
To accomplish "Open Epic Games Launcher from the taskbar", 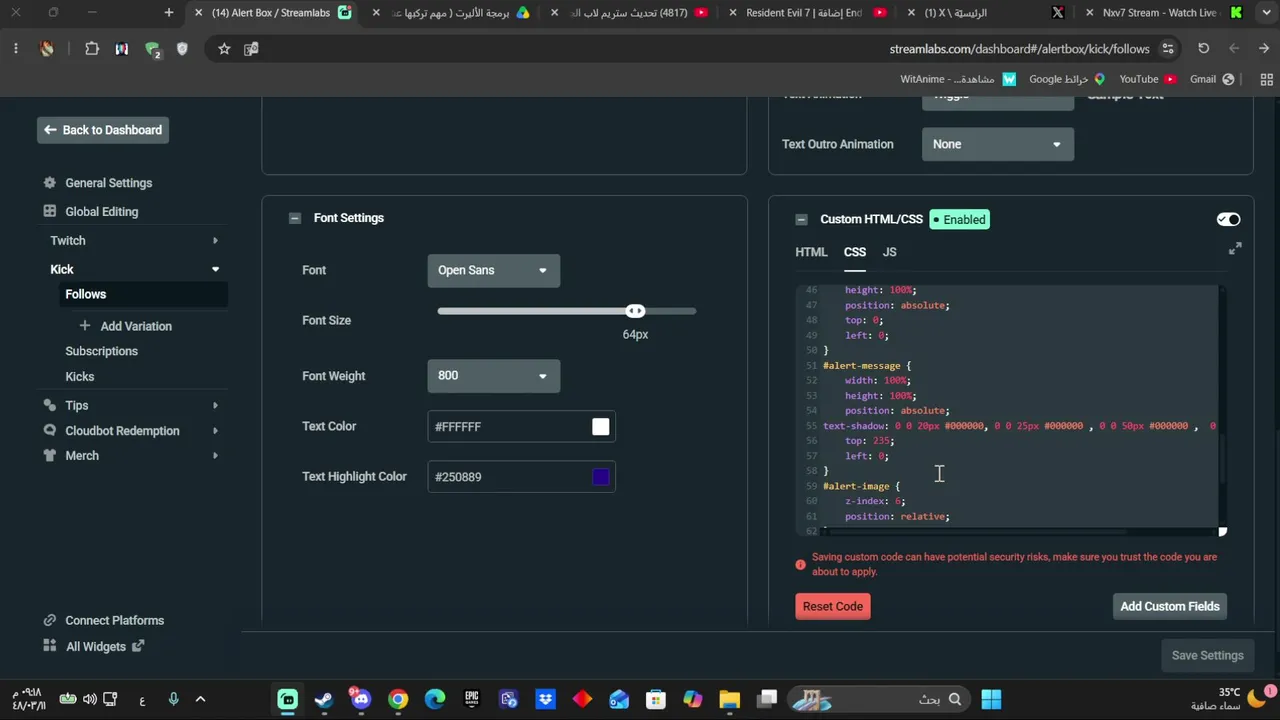I will 472,699.
